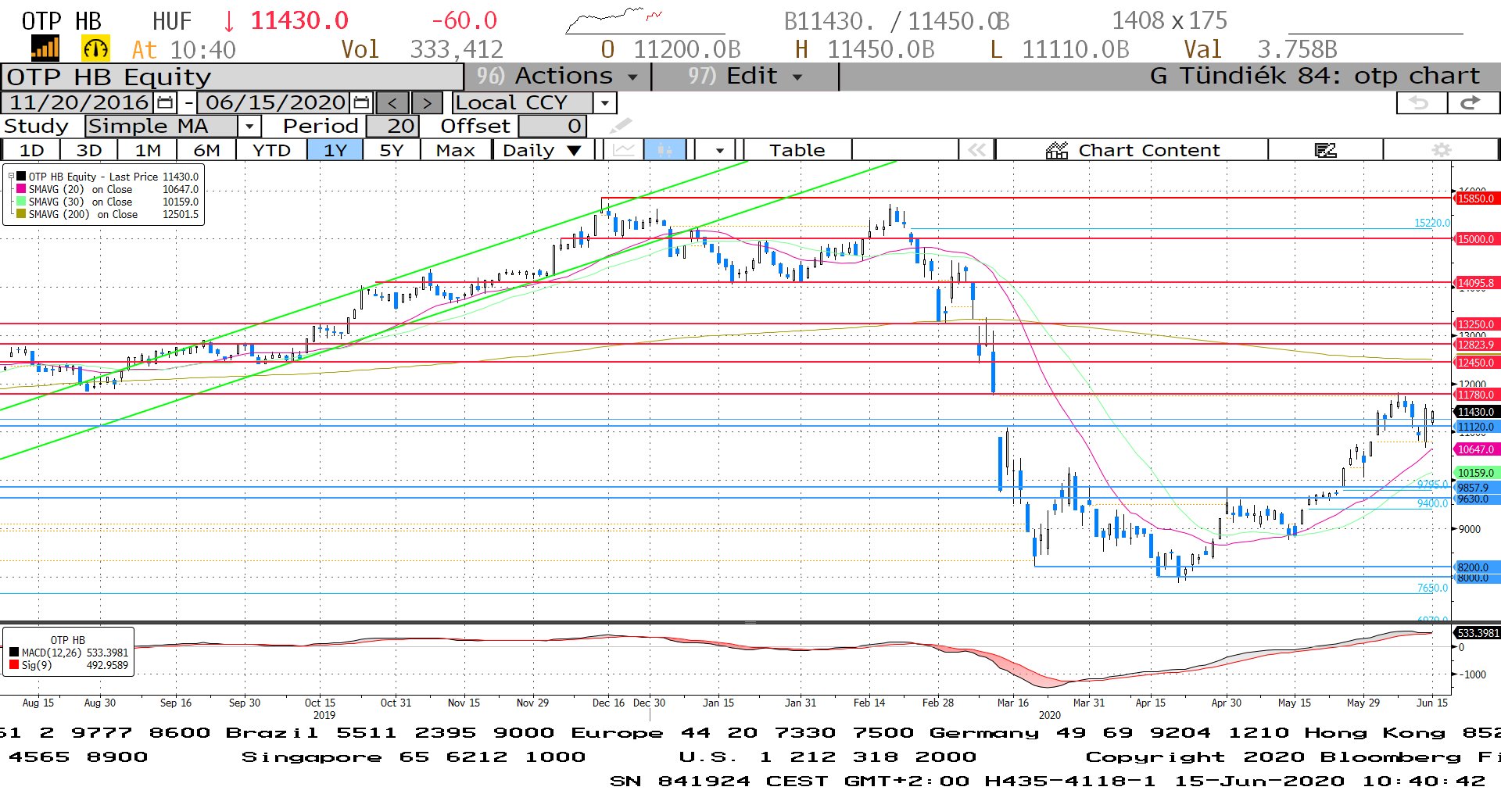Viewport: 1501px width, 812px height.
Task: Click the 11120.0 blue price label
Action: (x=1476, y=427)
